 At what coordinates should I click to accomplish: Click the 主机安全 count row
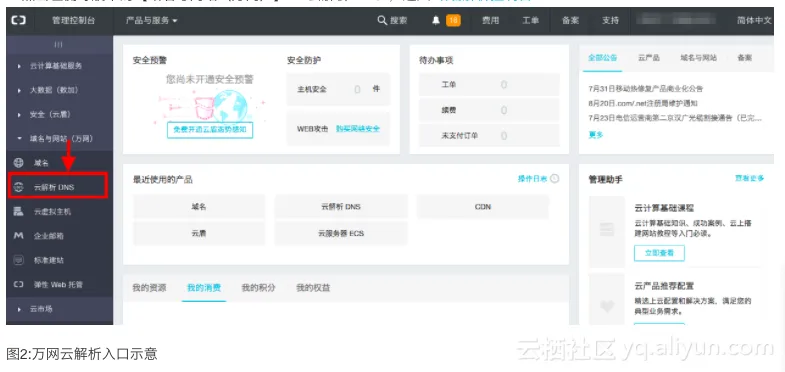[338, 89]
